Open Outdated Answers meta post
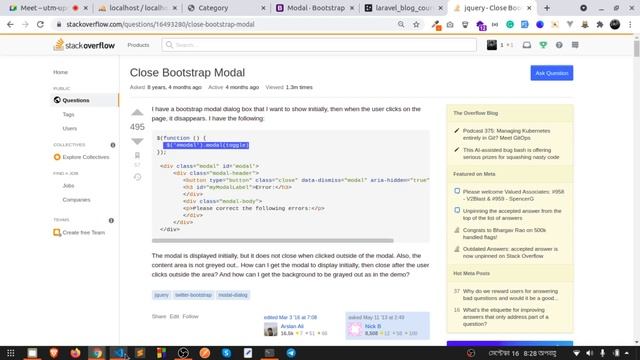Image resolution: width=640 pixels, height=360 pixels. tap(510, 252)
